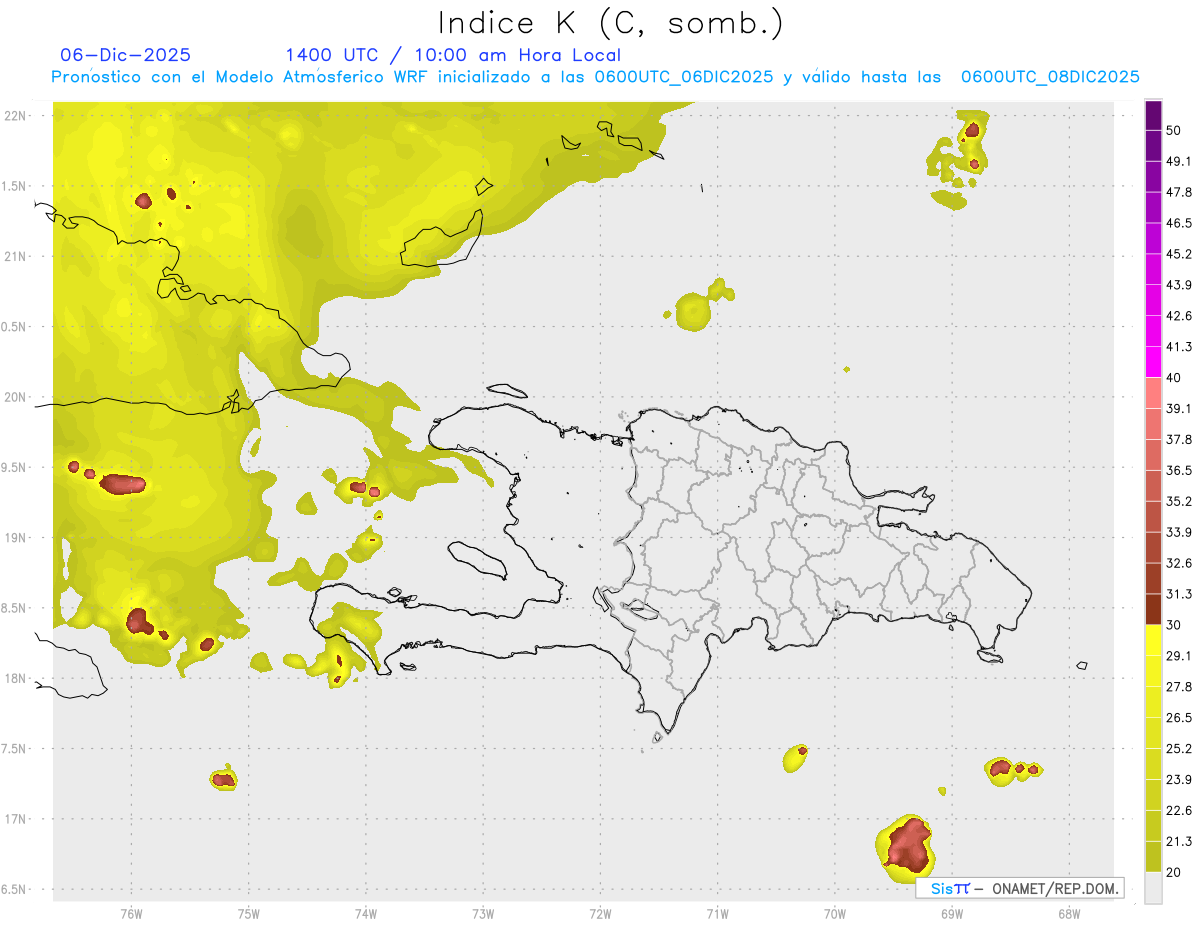The height and width of the screenshot is (927, 1200).
Task: Click the '69W' longitude label
Action: (951, 914)
